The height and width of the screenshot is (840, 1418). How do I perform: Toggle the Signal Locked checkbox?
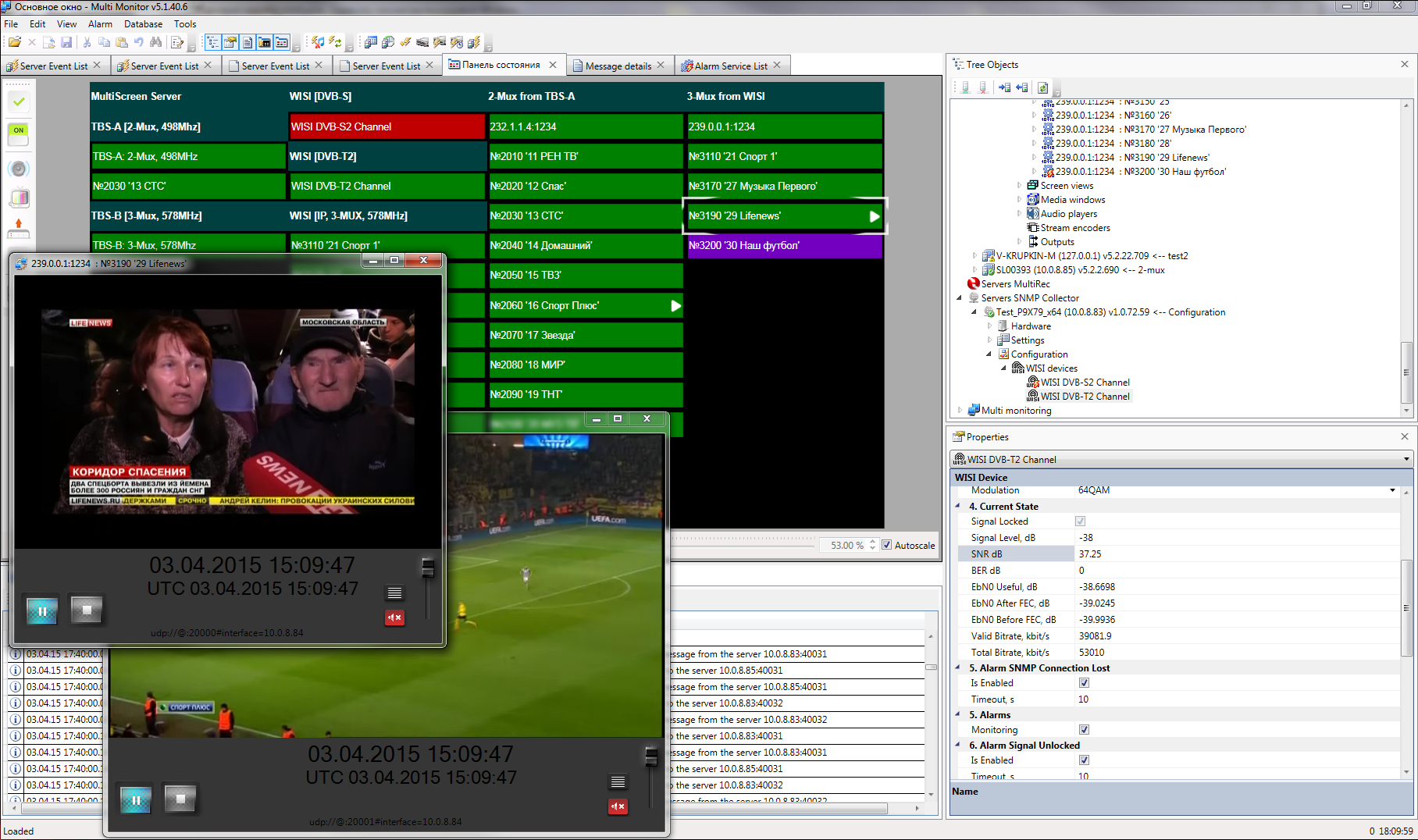[1081, 521]
